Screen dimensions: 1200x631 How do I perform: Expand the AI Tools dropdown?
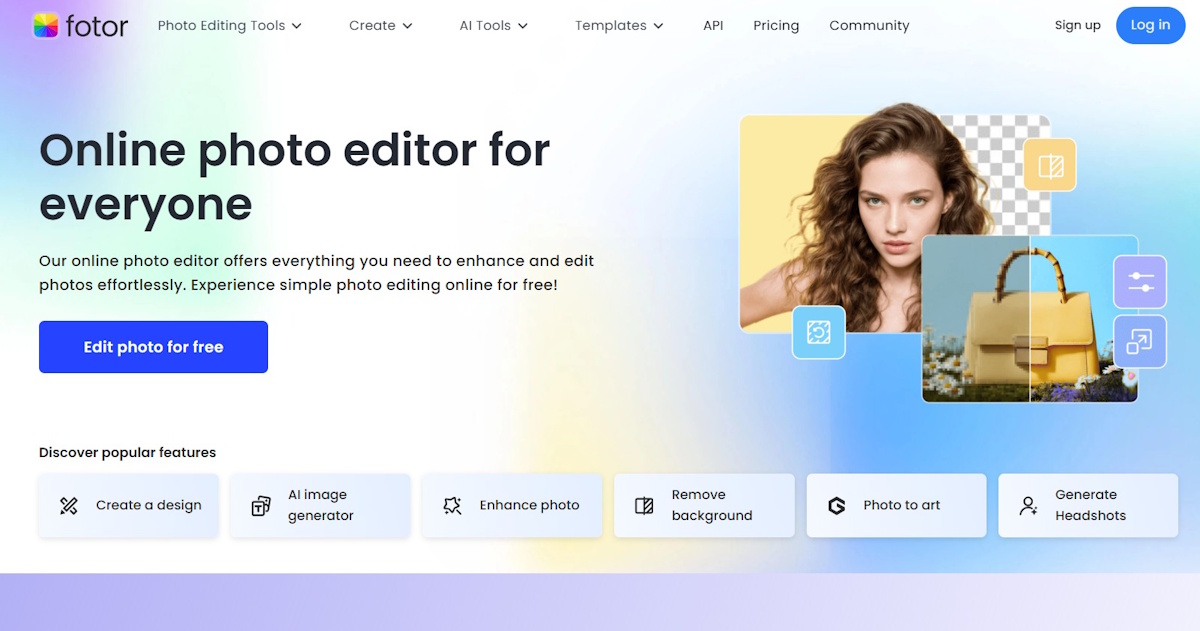(493, 26)
